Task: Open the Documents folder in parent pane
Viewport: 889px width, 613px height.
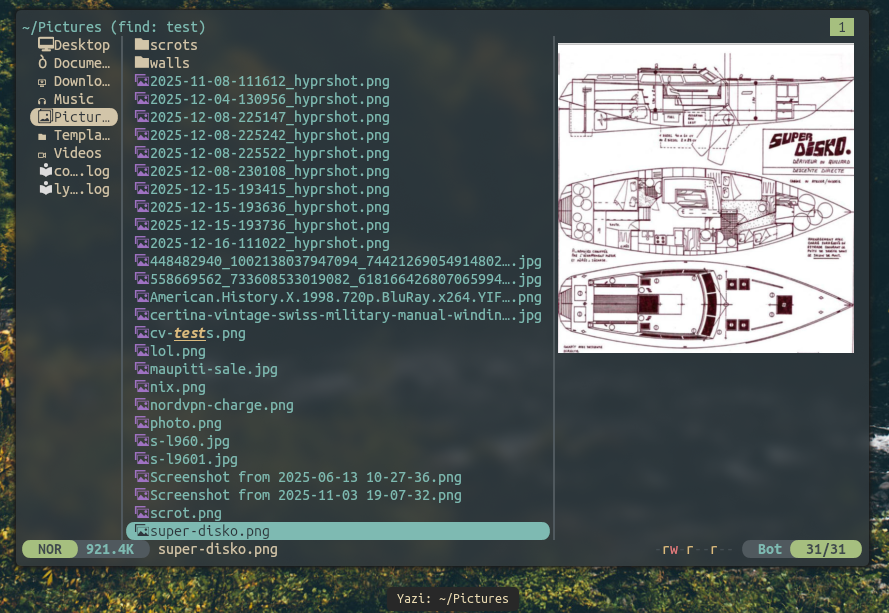Action: [x=81, y=63]
